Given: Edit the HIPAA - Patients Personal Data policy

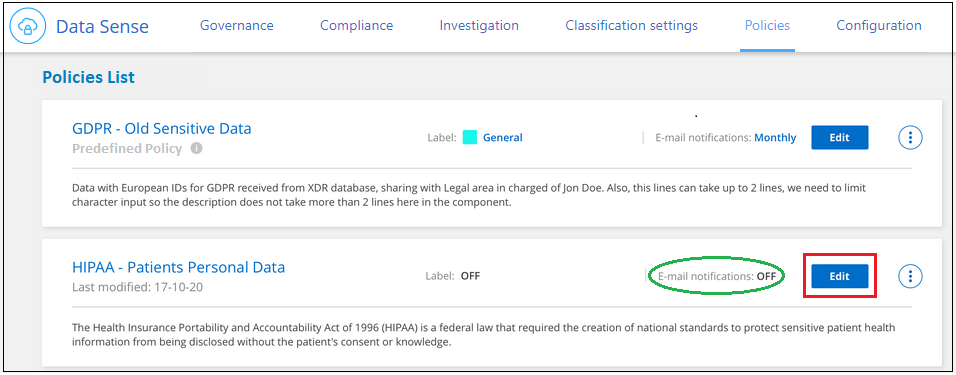Looking at the screenshot, I should 840,276.
